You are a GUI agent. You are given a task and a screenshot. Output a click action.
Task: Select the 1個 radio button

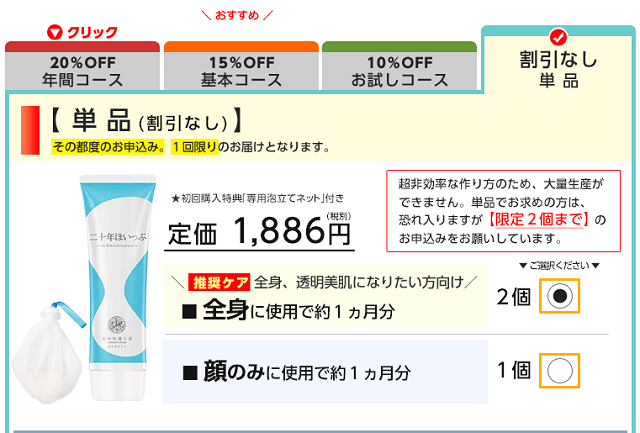pyautogui.click(x=559, y=371)
